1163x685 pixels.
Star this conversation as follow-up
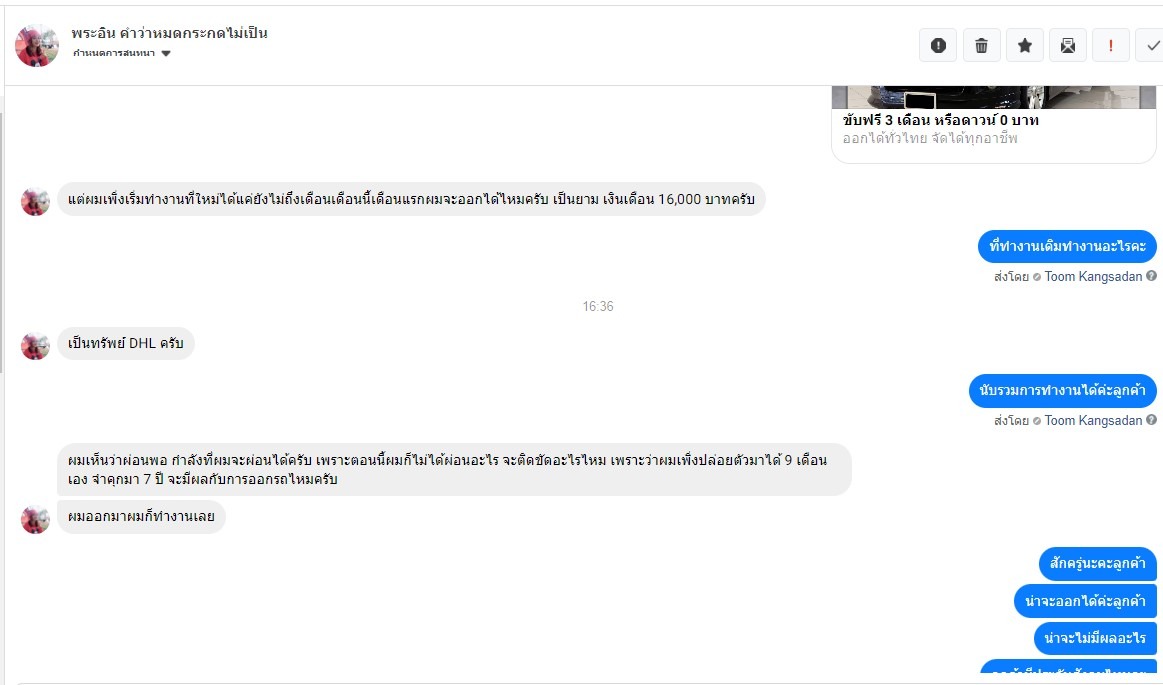1024,46
